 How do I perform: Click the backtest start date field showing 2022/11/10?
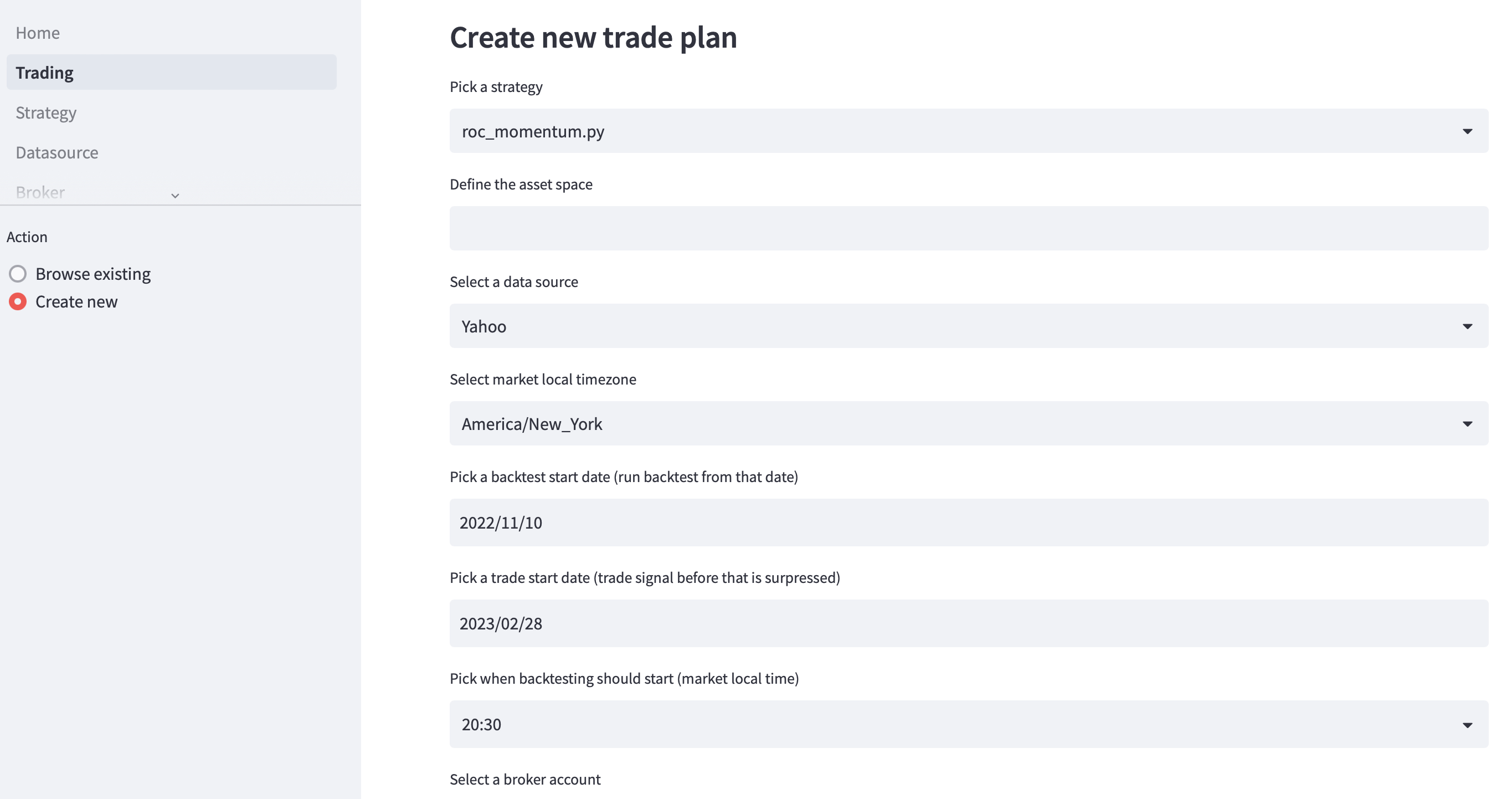[969, 522]
